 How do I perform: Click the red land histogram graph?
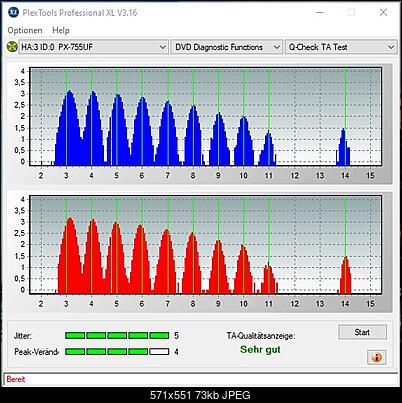coord(205,245)
